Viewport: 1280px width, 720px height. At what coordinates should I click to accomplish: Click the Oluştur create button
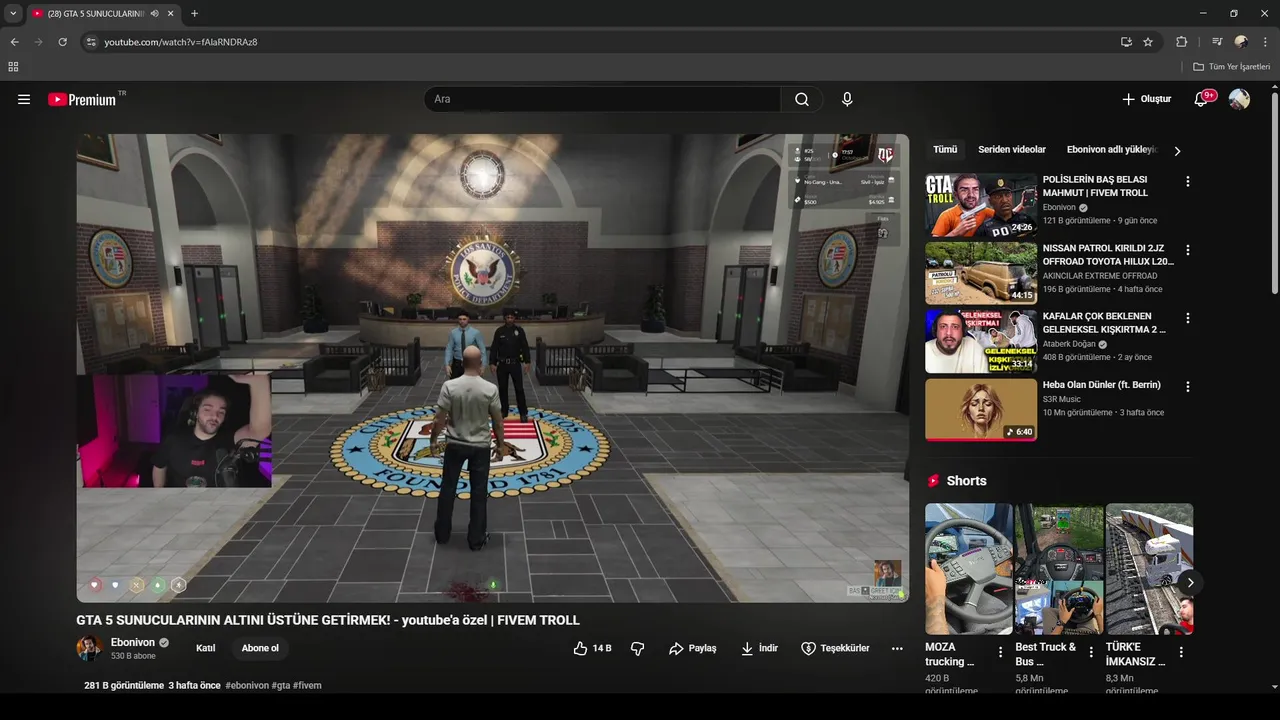point(1146,99)
